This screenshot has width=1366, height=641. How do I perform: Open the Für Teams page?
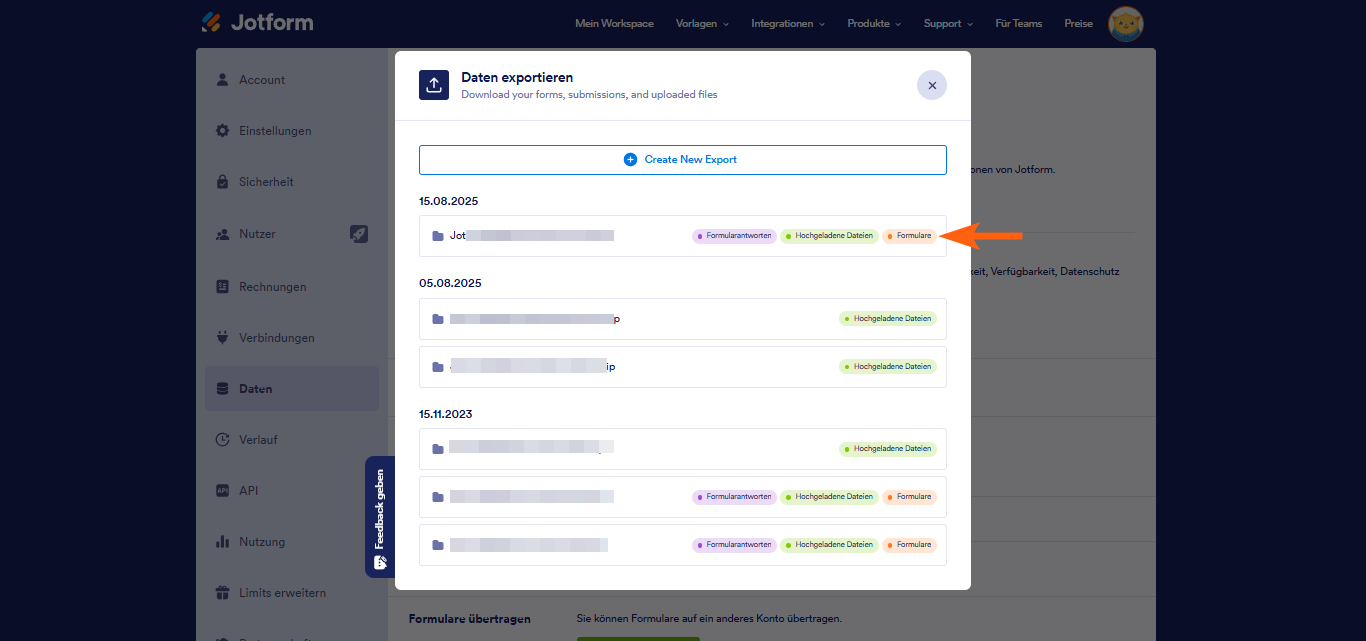tap(1018, 24)
